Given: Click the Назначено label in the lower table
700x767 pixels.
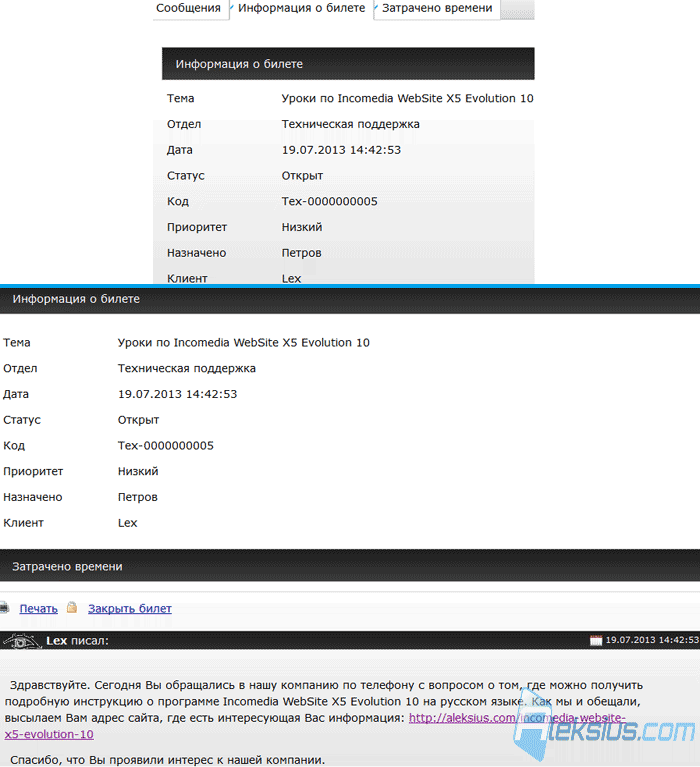Looking at the screenshot, I should coord(33,497).
